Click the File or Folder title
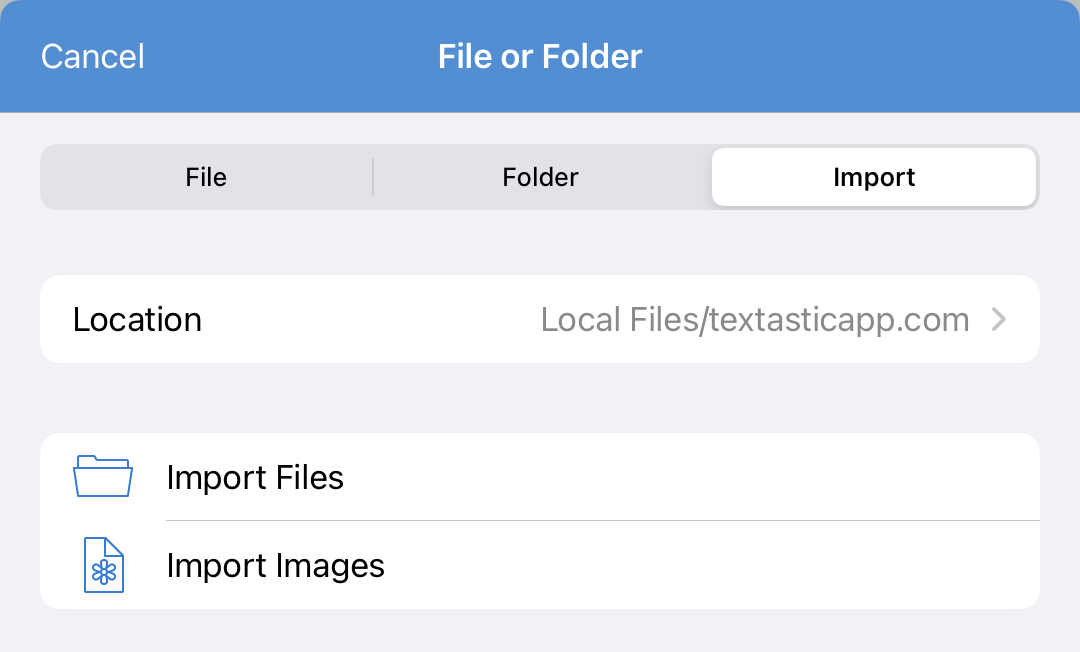Screen dimensions: 1080x652 coord(540,56)
